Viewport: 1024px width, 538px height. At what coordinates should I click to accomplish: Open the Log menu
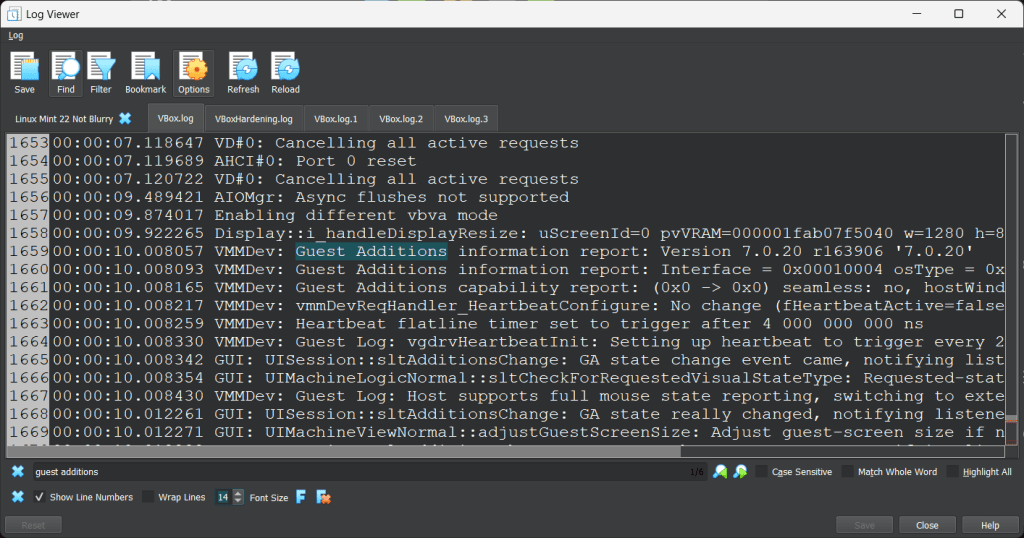[x=16, y=35]
